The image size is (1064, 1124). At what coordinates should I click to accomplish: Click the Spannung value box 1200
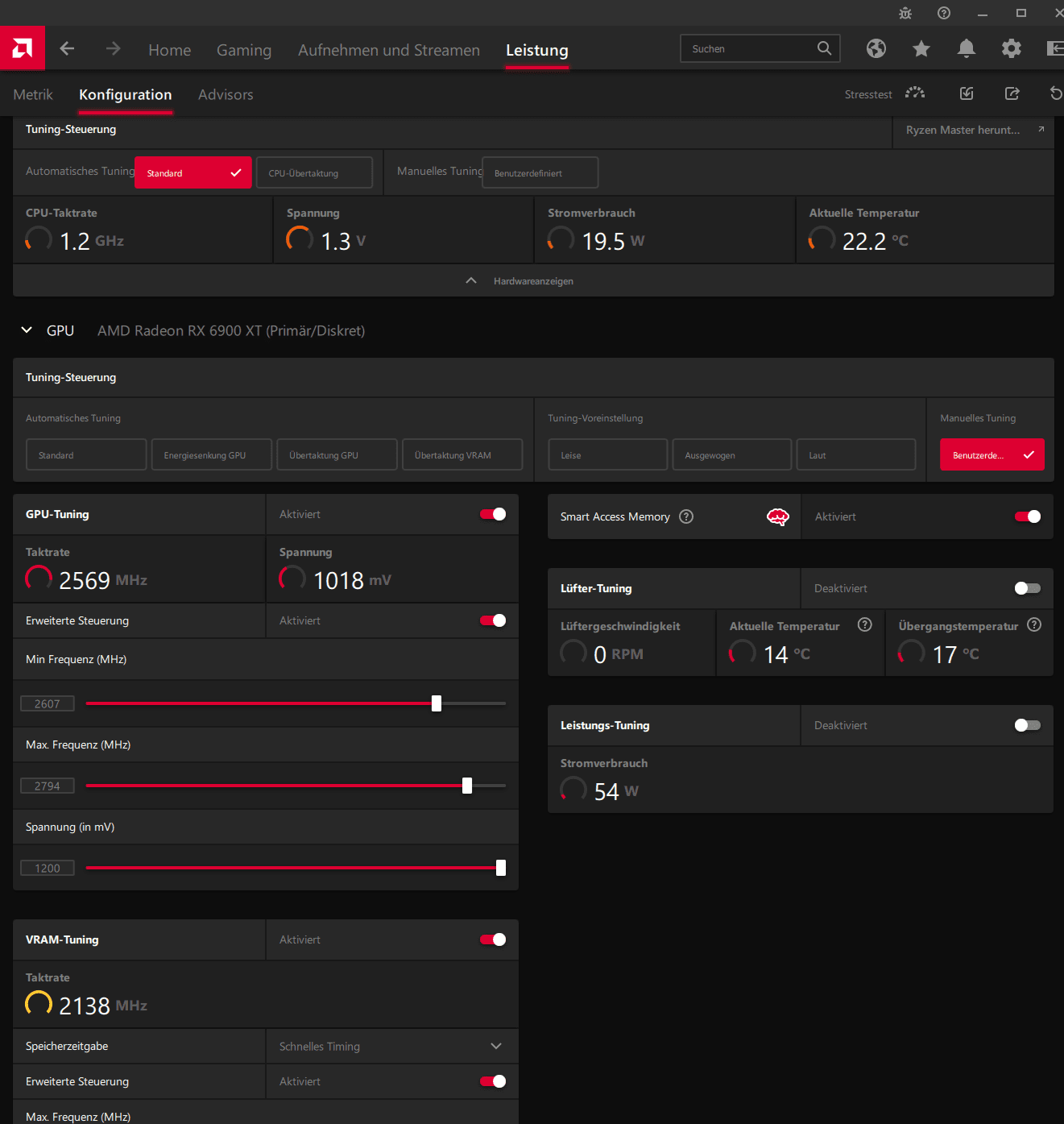tap(48, 868)
